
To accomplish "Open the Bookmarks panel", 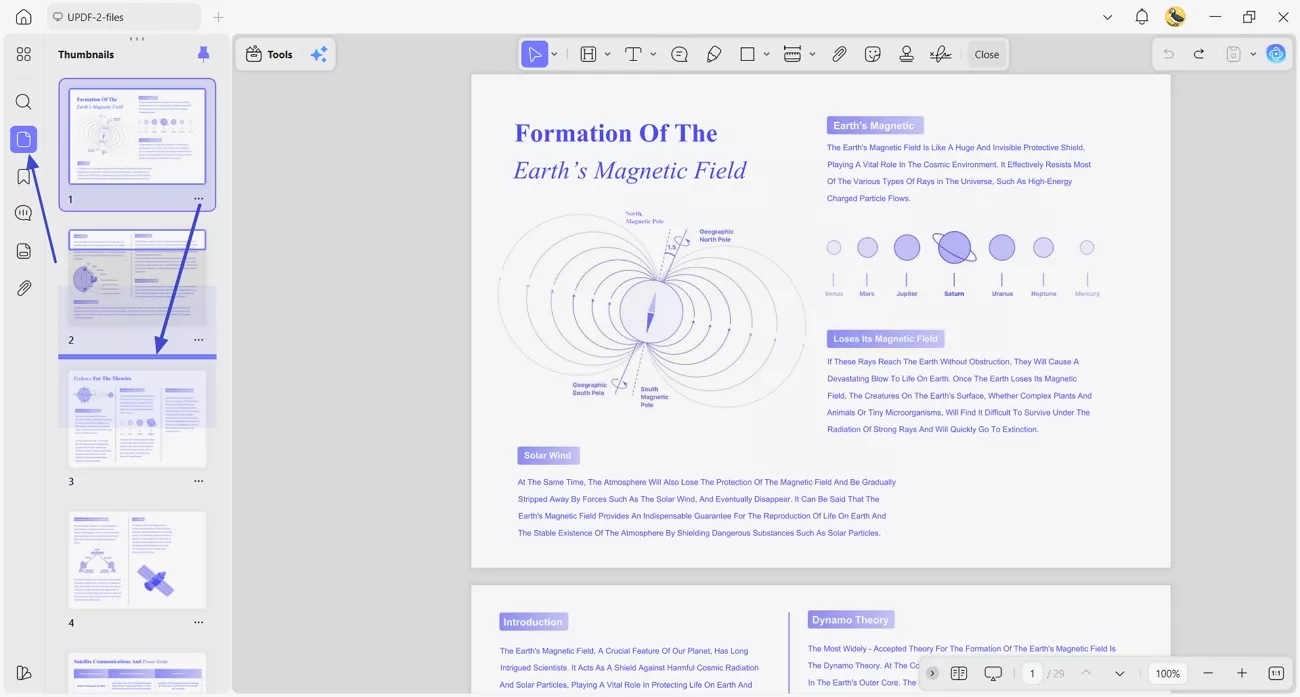I will 23,175.
